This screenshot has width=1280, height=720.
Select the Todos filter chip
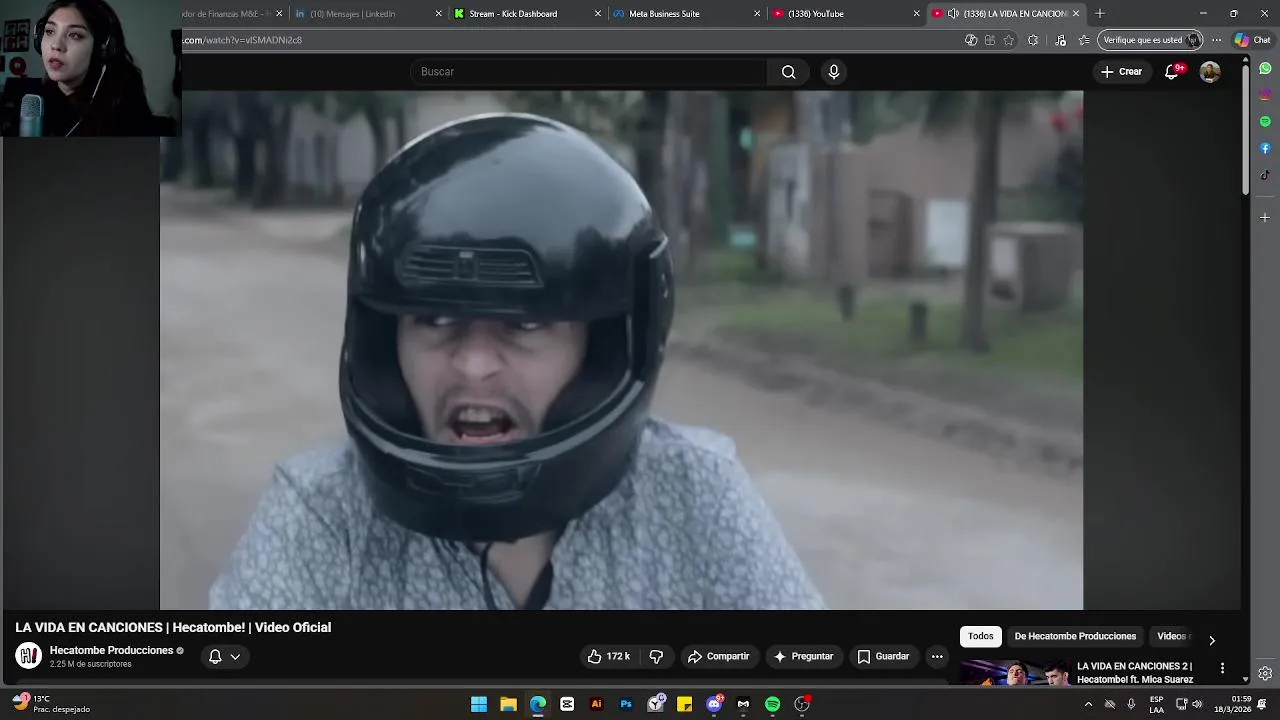pyautogui.click(x=981, y=636)
